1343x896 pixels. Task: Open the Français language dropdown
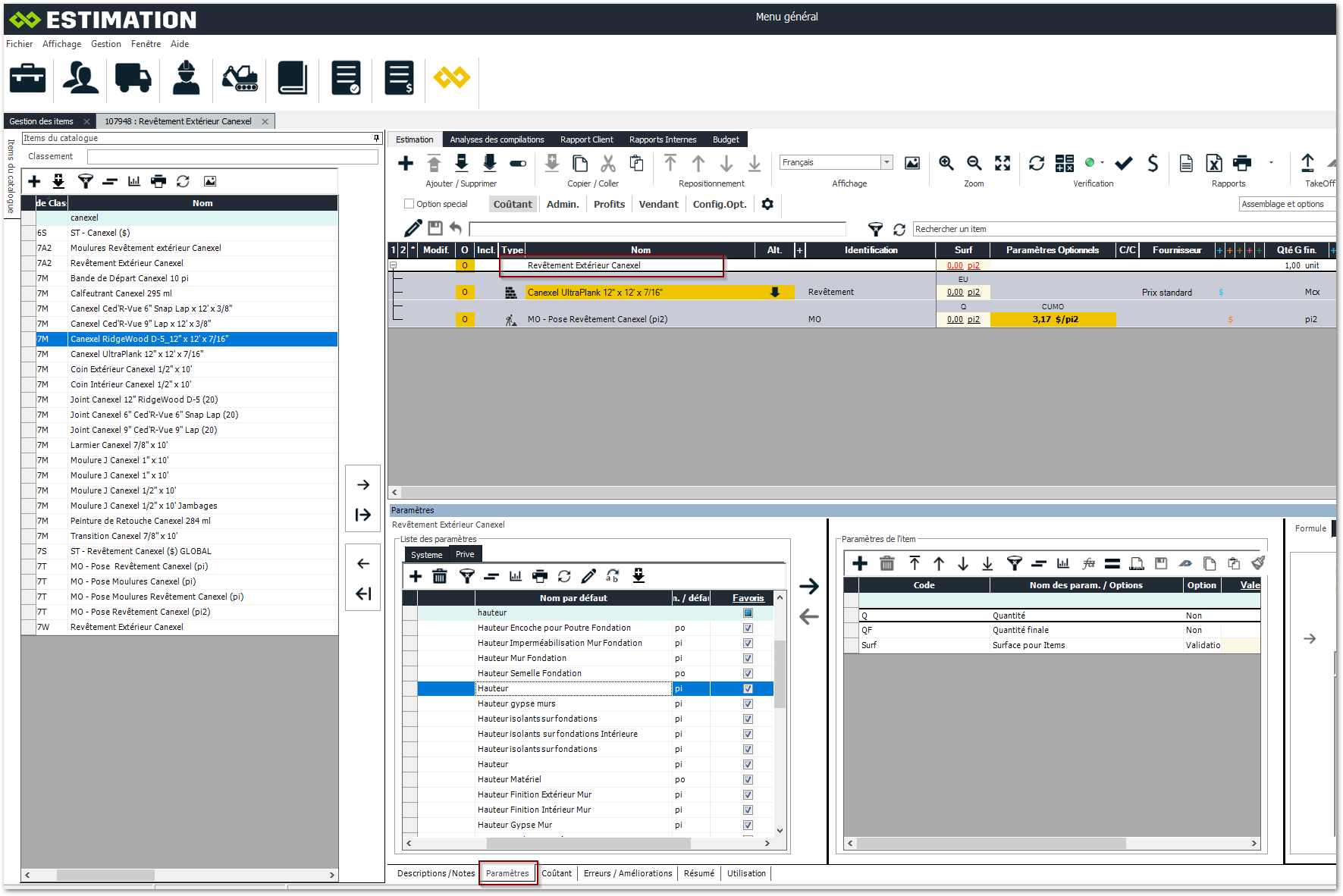[886, 162]
